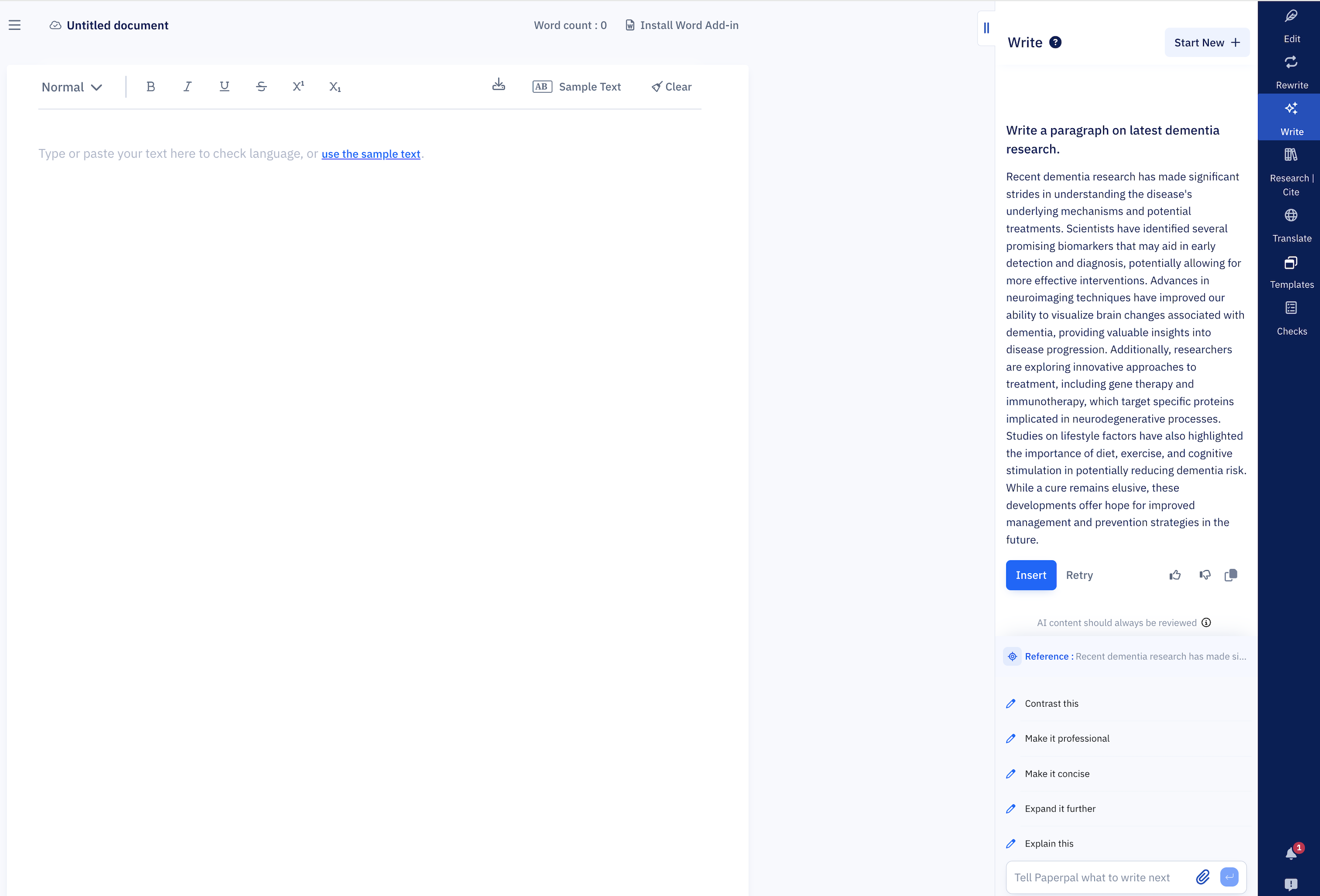Collapse the Write side panel handle
This screenshot has width=1320, height=896.
tap(987, 28)
